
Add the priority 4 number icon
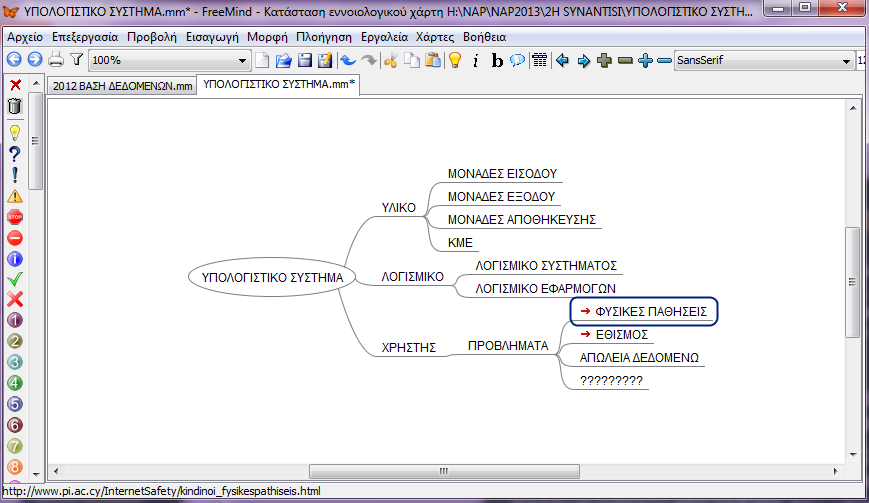tap(15, 383)
